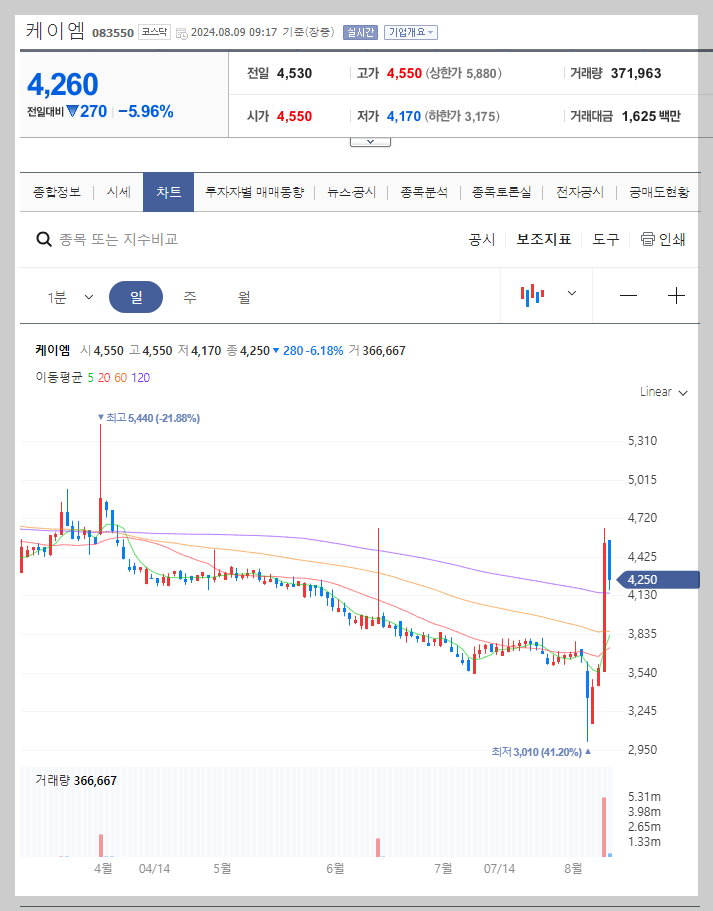Zoom in using the plus icon

[675, 295]
